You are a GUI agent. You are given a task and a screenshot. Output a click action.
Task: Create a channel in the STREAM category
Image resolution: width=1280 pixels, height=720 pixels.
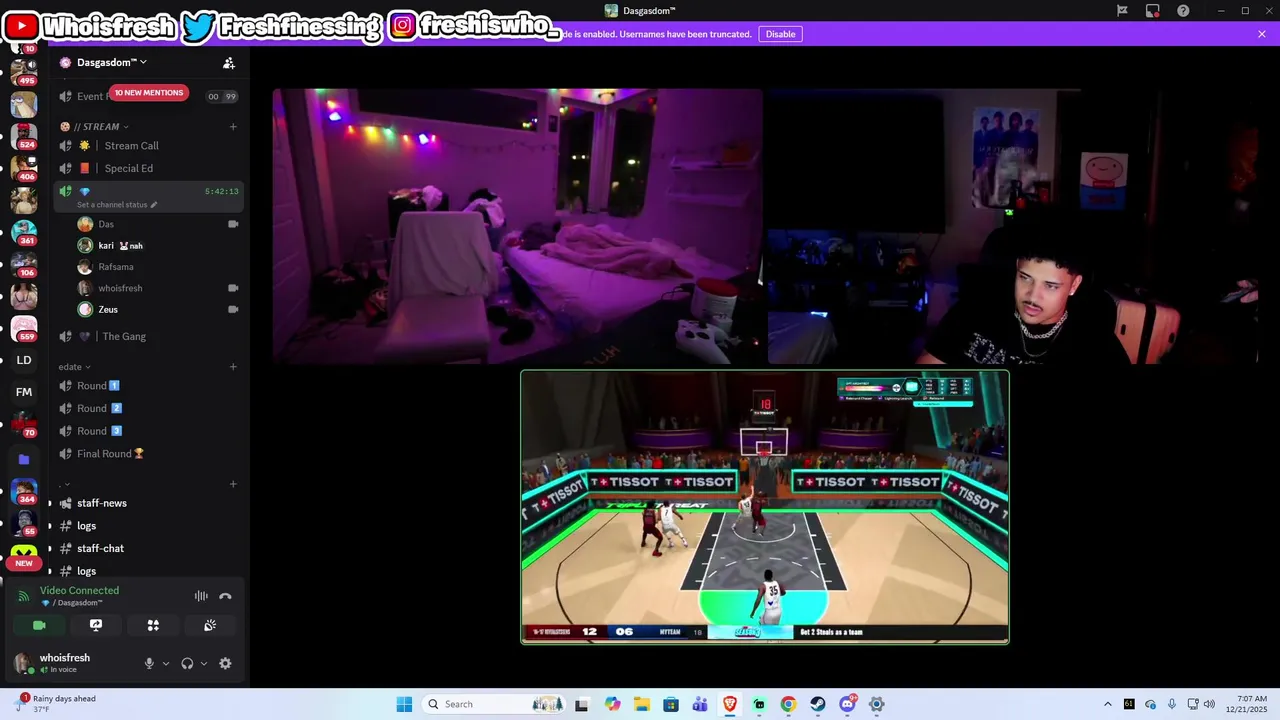pos(233,127)
